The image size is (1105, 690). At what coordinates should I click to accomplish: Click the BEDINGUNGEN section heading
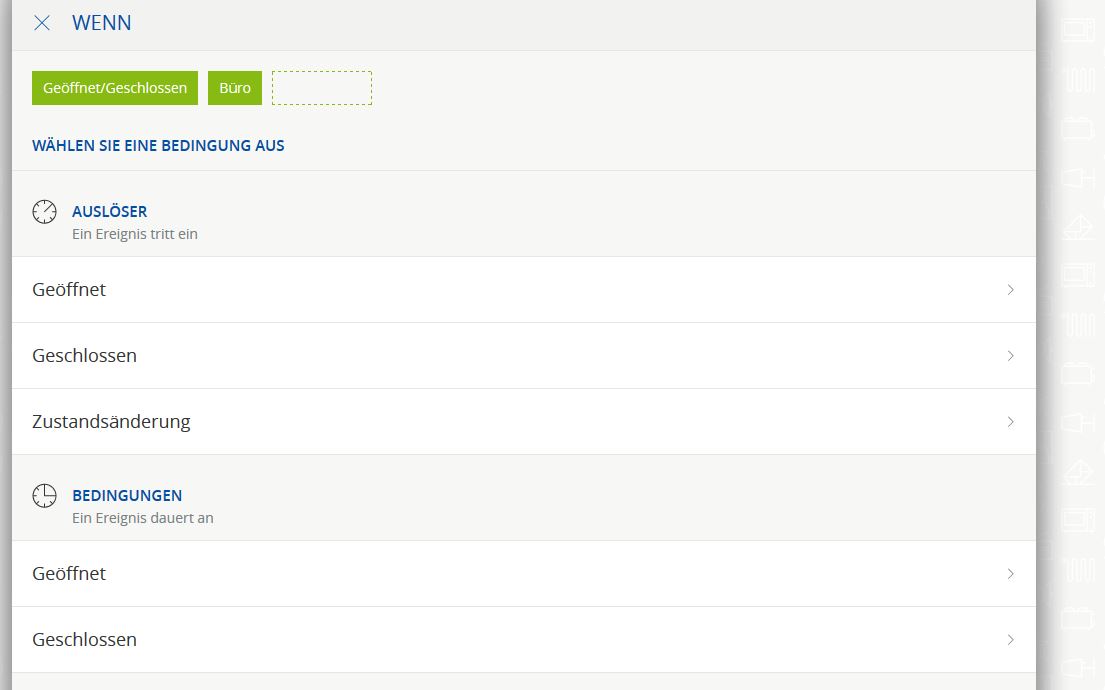click(127, 495)
